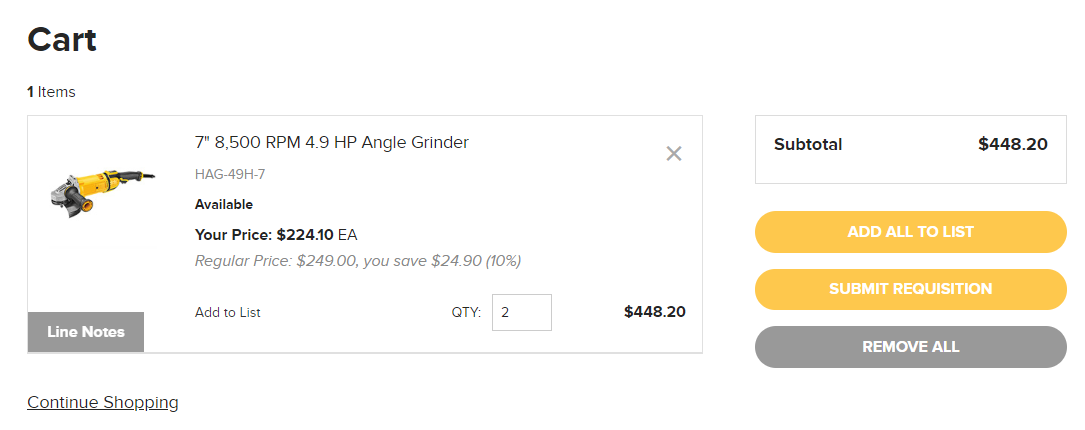
Task: Click the ADD ALL TO LIST button
Action: (x=911, y=232)
